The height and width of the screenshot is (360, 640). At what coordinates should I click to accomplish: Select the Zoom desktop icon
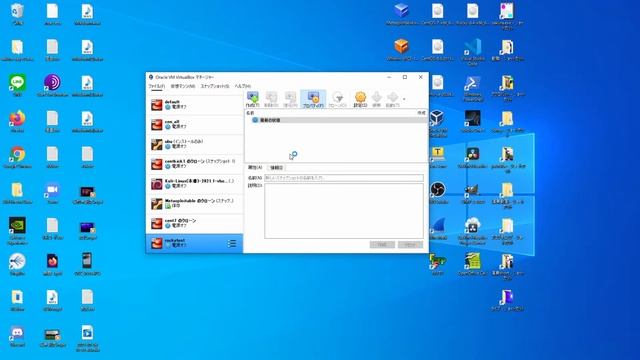52,193
